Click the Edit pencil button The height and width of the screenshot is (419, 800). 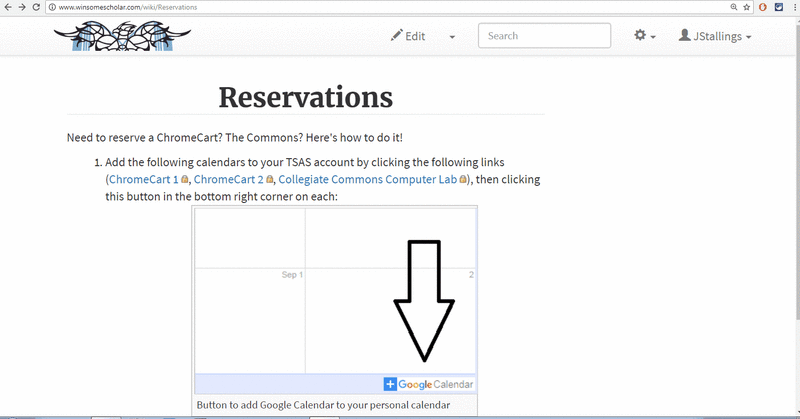tap(408, 36)
